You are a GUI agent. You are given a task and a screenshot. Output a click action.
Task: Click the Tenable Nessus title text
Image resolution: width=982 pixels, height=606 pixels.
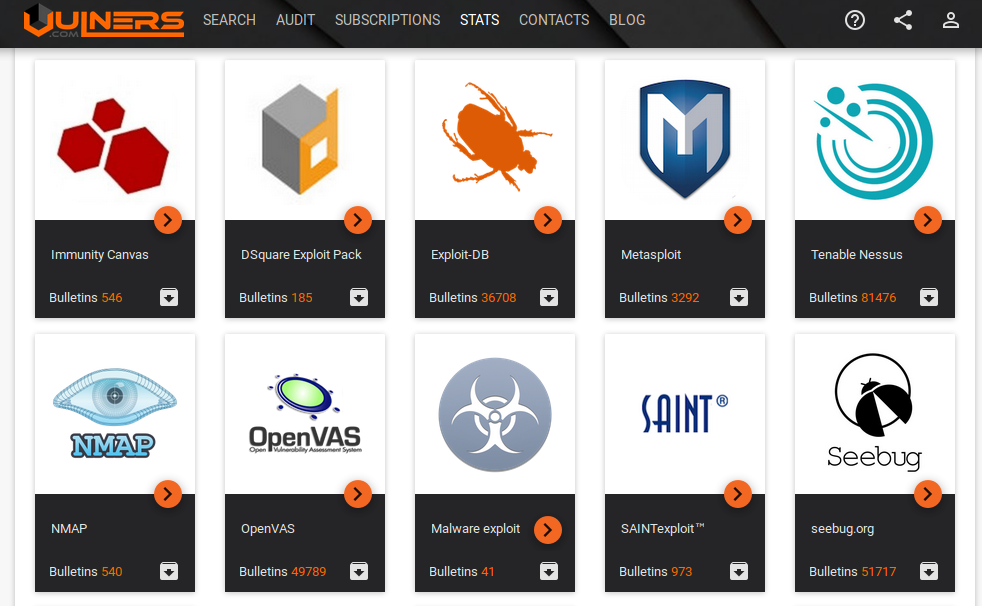pos(857,255)
